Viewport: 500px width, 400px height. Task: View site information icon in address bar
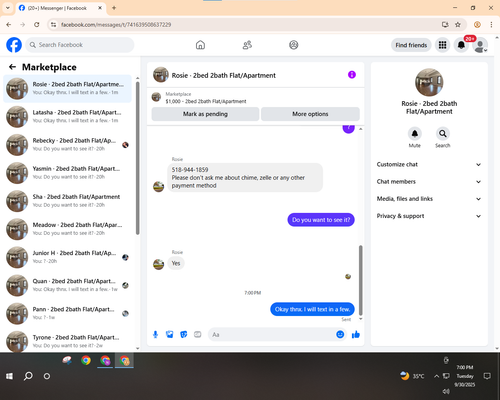click(53, 24)
